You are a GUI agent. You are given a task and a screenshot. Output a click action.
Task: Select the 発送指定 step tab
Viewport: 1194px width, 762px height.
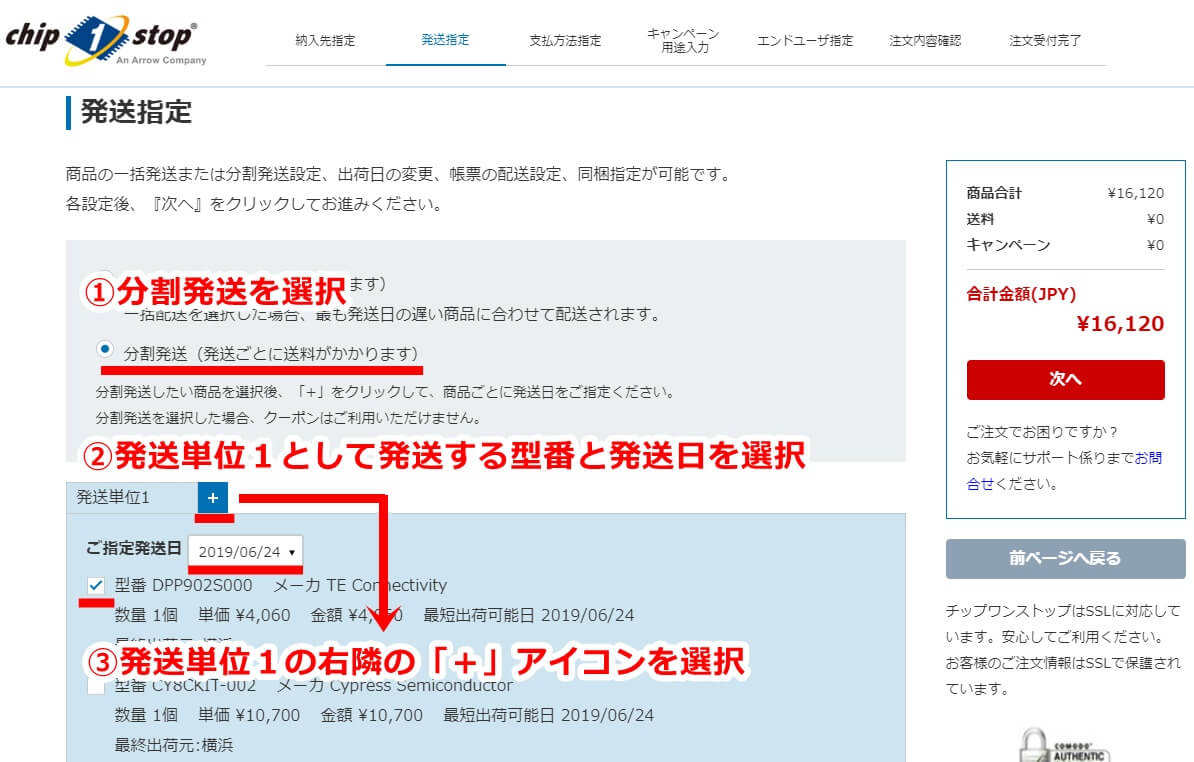tap(445, 41)
